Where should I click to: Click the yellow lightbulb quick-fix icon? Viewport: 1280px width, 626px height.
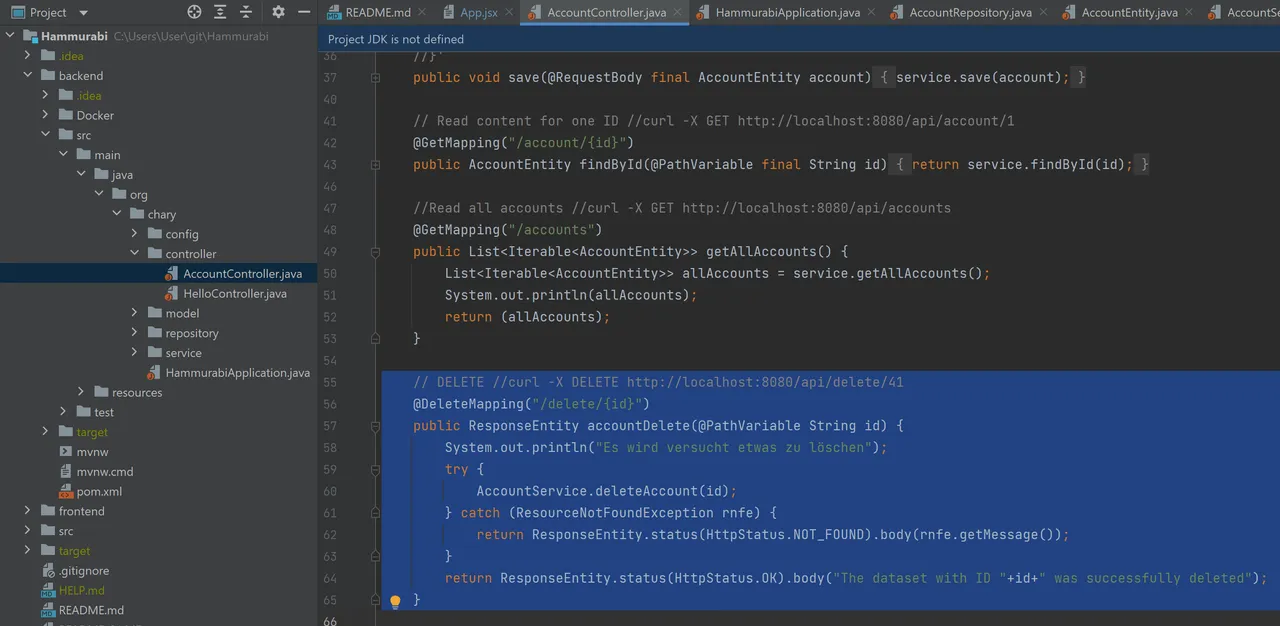pyautogui.click(x=395, y=601)
